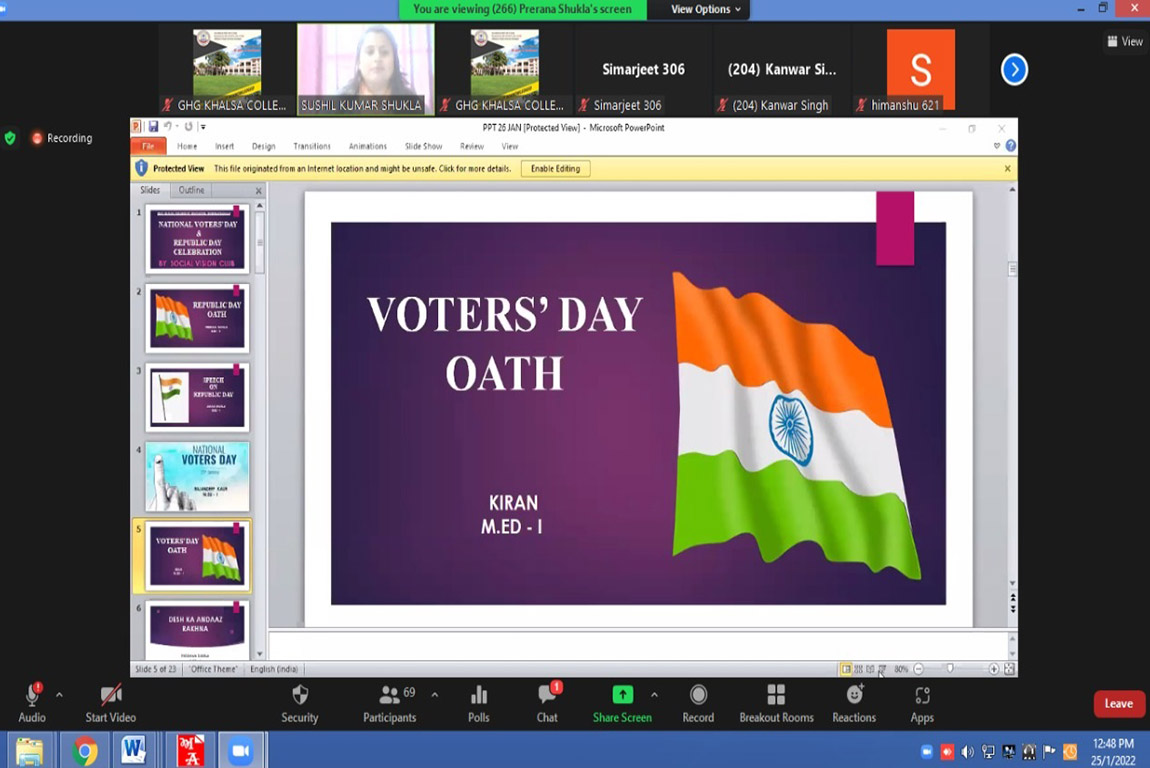This screenshot has width=1150, height=768.
Task: Toggle Fit slide to current window
Action: pyautogui.click(x=1009, y=669)
